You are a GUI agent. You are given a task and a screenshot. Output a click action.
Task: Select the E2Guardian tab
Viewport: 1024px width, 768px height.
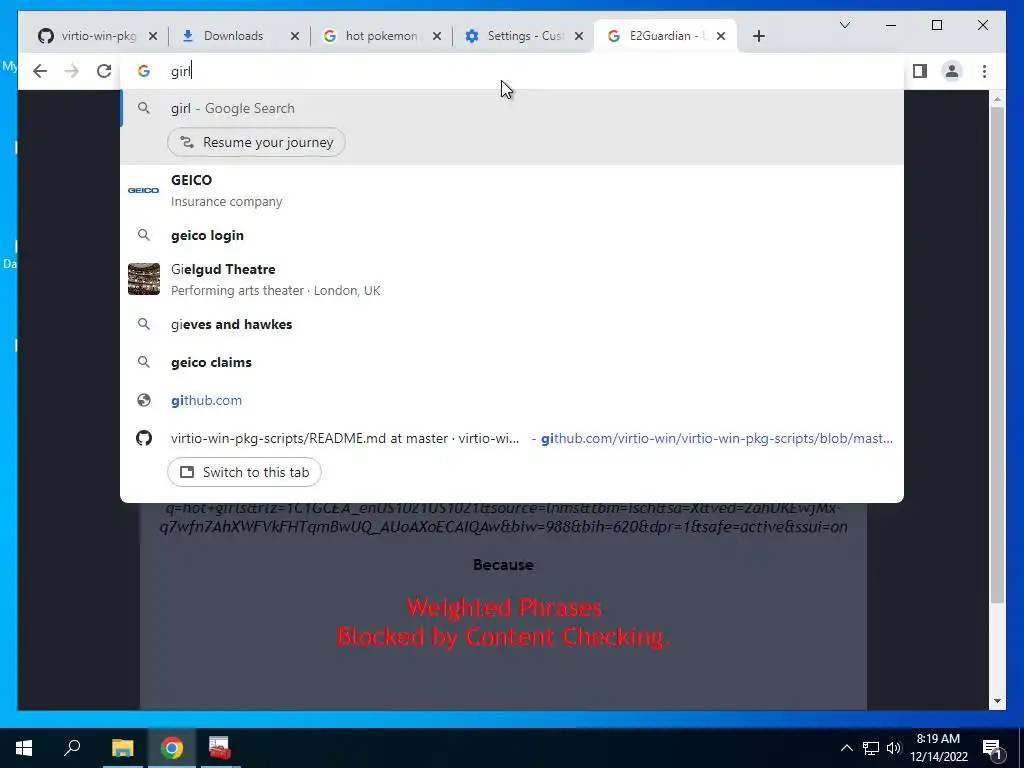(x=665, y=36)
